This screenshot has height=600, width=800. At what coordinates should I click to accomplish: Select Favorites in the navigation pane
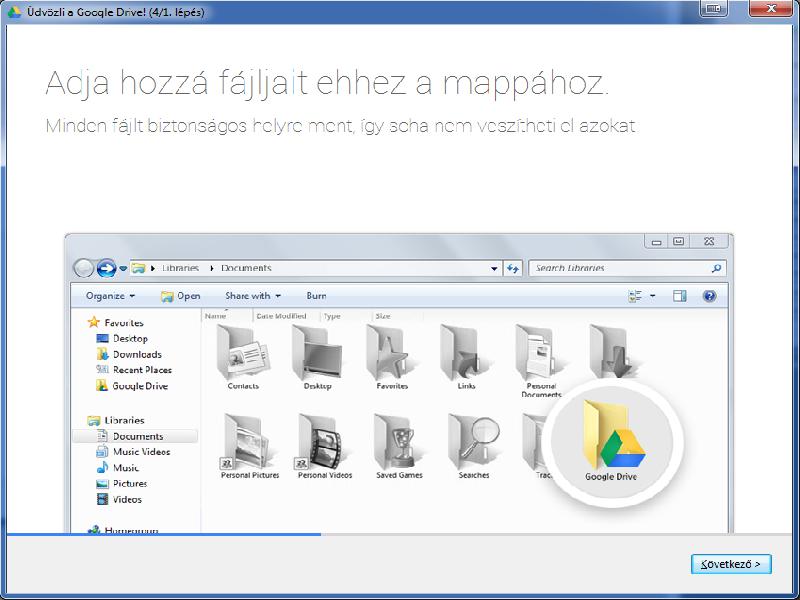click(x=116, y=322)
